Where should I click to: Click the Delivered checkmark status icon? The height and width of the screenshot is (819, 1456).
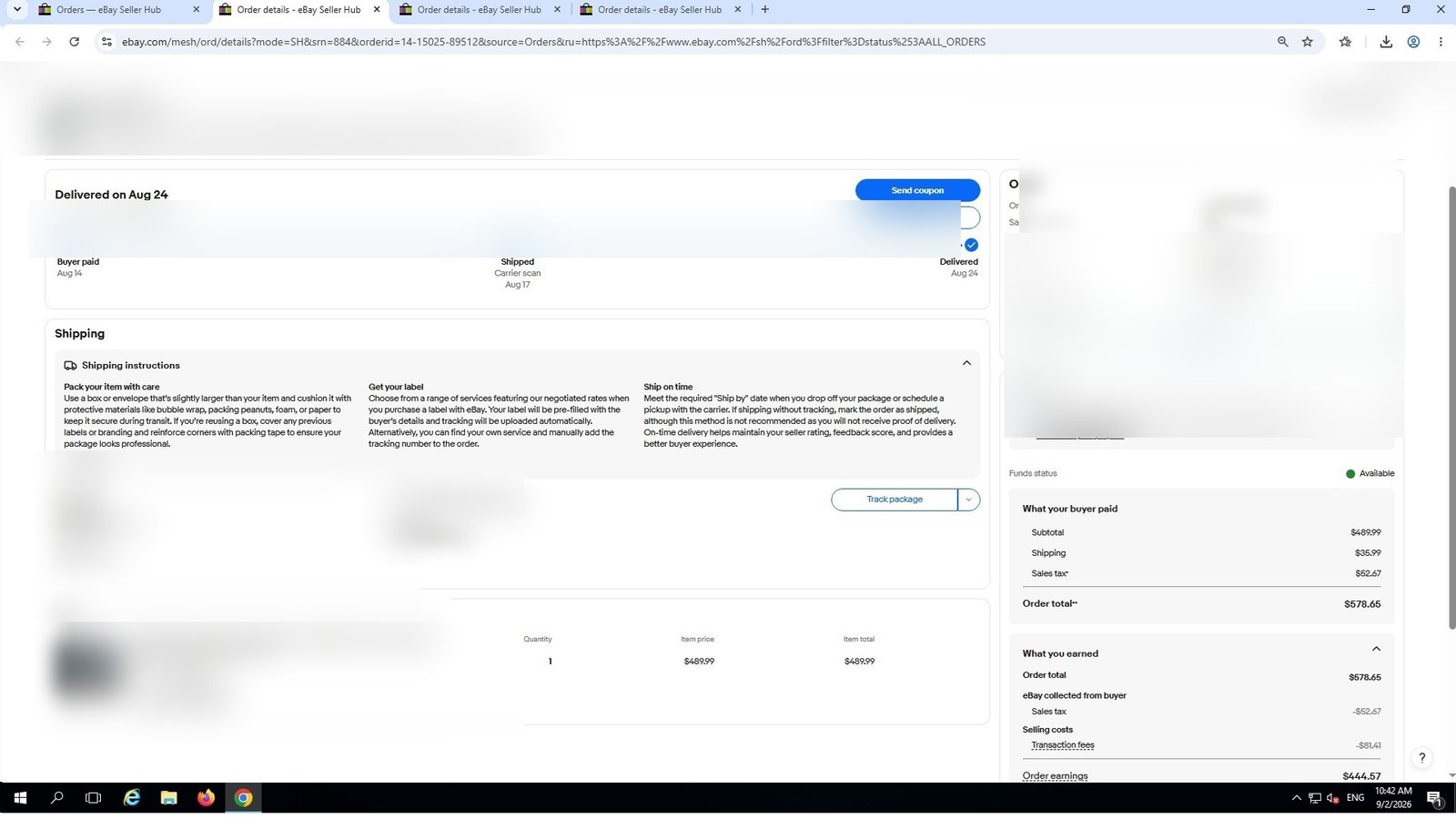coord(971,245)
